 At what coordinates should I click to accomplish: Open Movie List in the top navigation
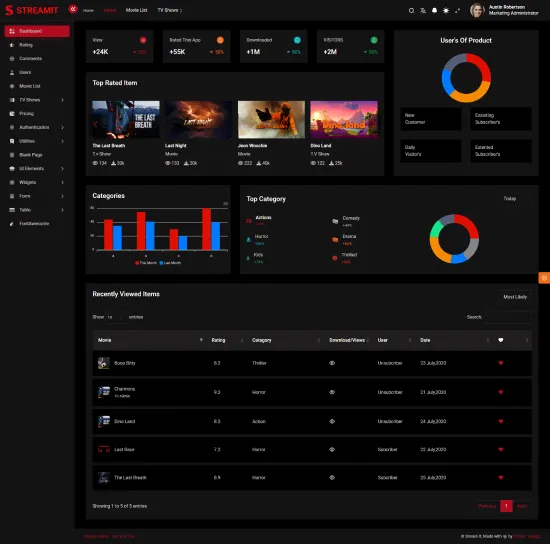[x=136, y=10]
